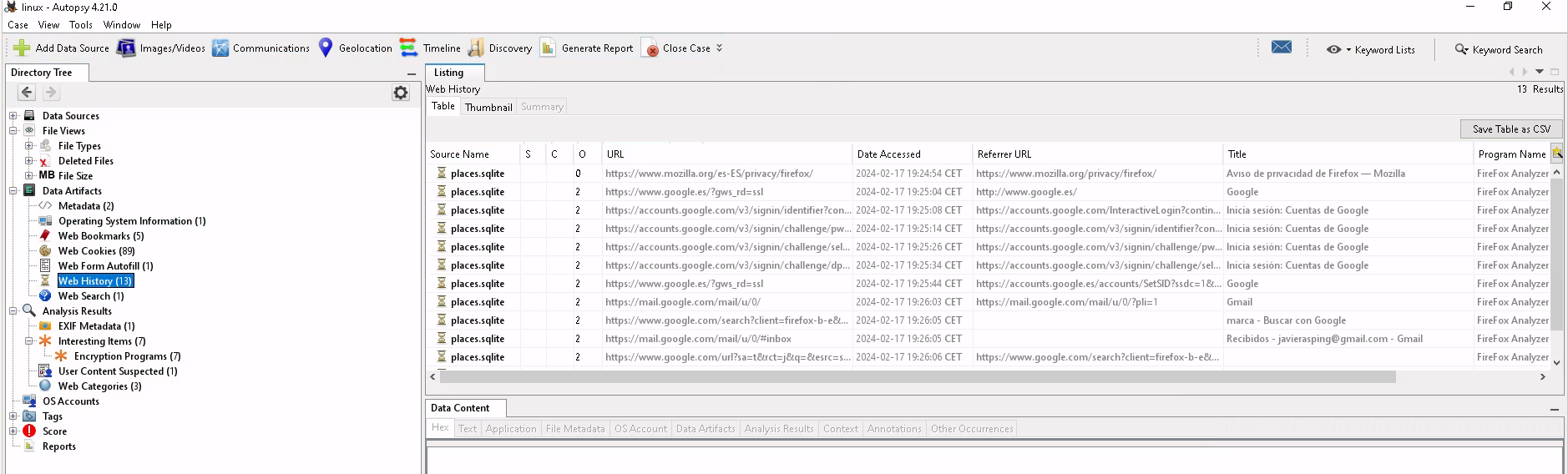Click the Generate Report icon
The width and height of the screenshot is (1568, 474).
coord(548,48)
